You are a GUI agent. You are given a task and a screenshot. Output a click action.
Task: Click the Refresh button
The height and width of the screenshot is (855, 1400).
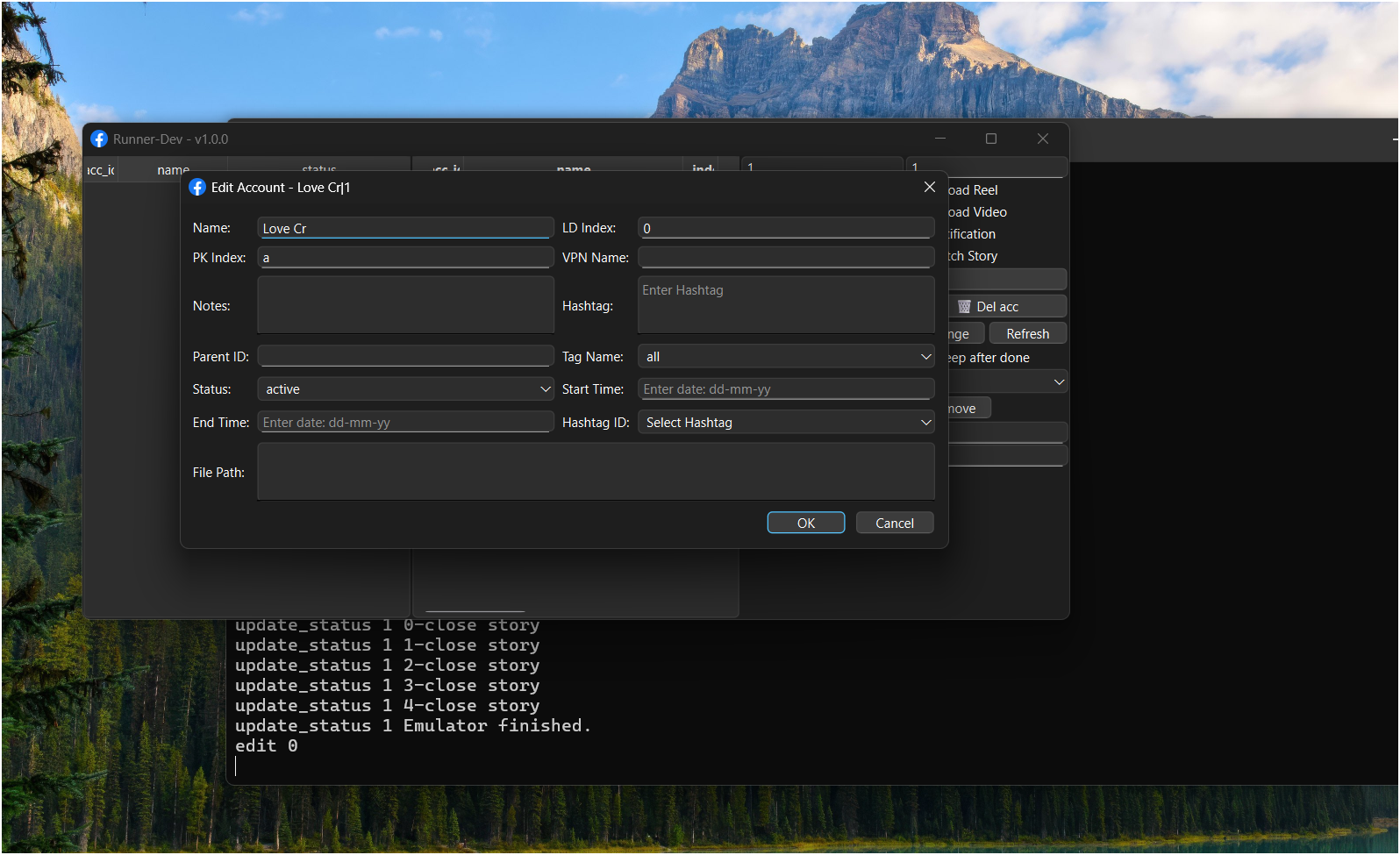[1027, 334]
